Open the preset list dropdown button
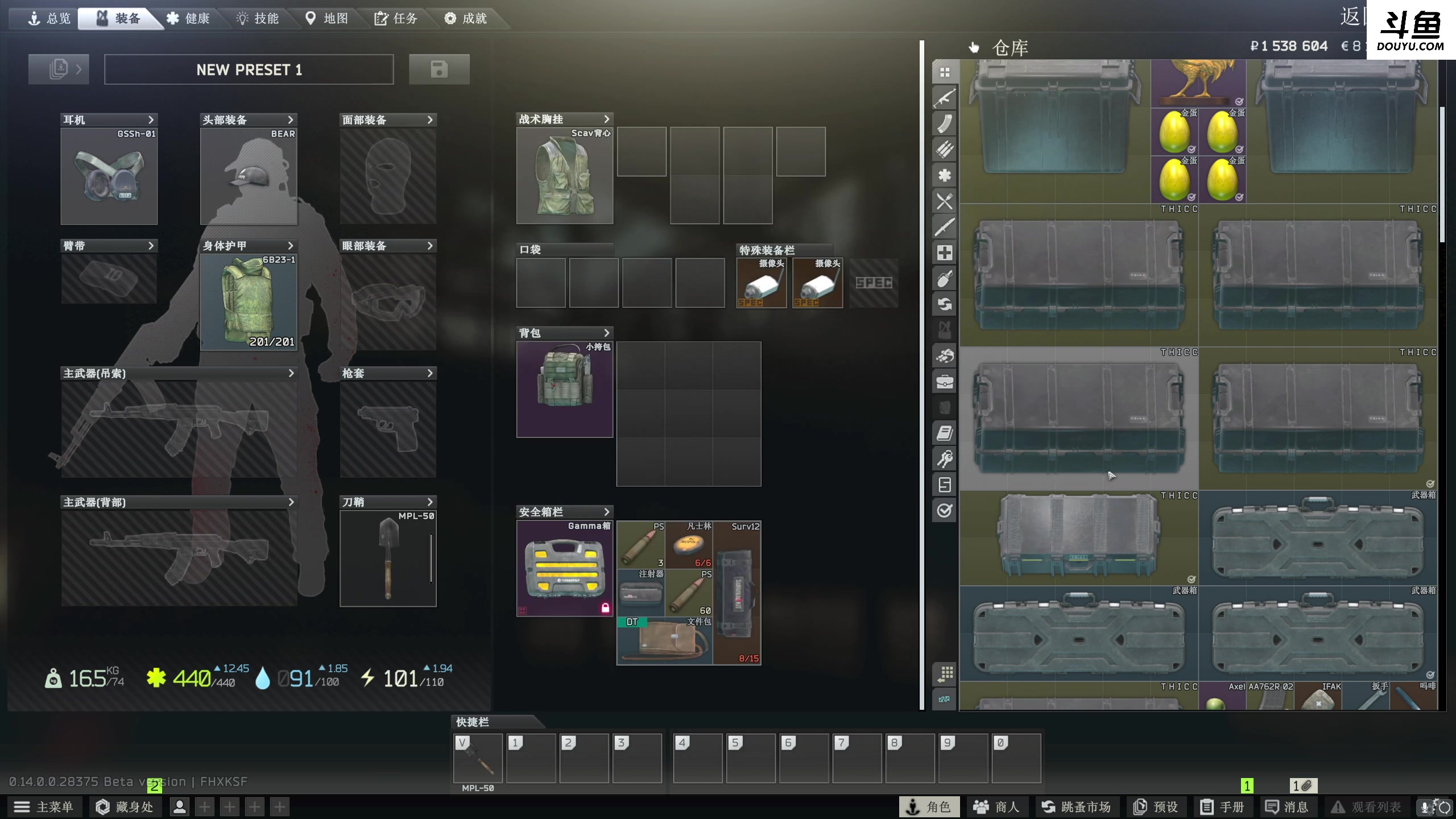Screen dimensions: 1456x819 coord(59,69)
